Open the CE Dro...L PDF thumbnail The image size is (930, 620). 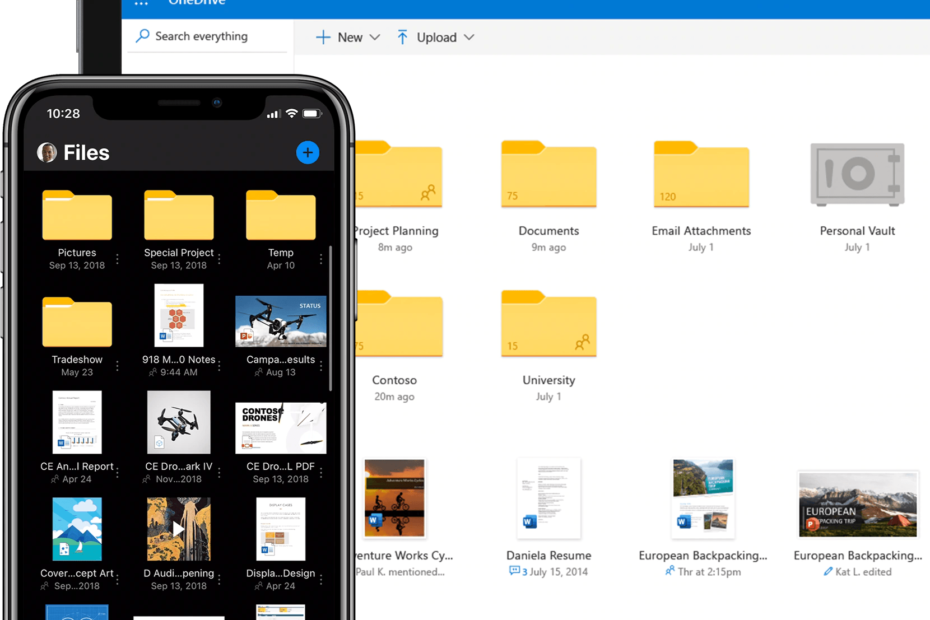pyautogui.click(x=281, y=428)
